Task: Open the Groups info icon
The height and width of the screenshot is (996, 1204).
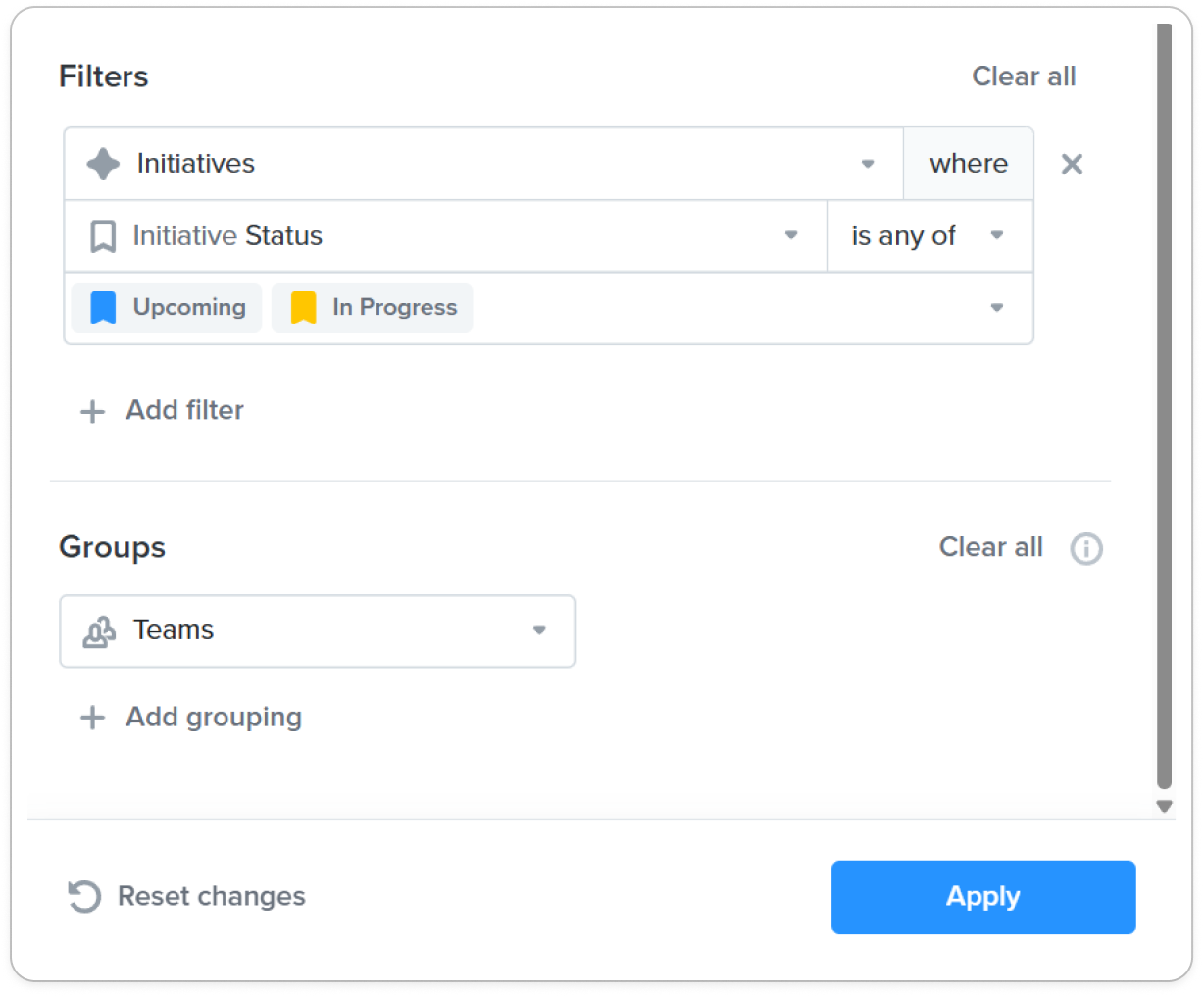Action: pyautogui.click(x=1086, y=548)
